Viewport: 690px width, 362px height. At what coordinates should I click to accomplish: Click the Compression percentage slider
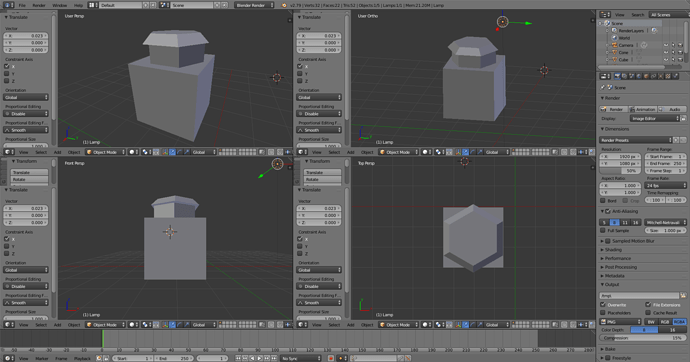[x=642, y=338]
